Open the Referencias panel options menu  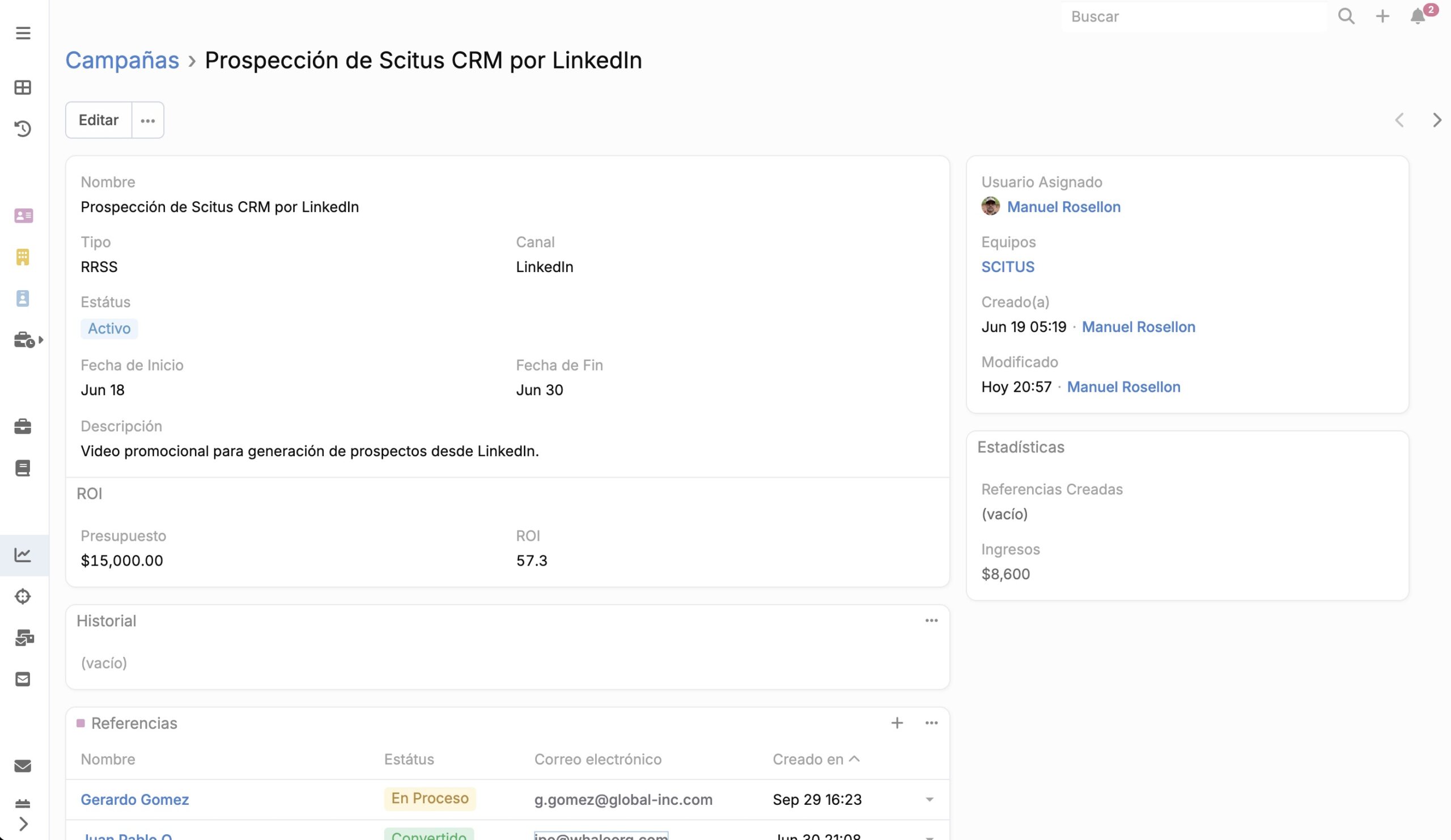point(931,723)
